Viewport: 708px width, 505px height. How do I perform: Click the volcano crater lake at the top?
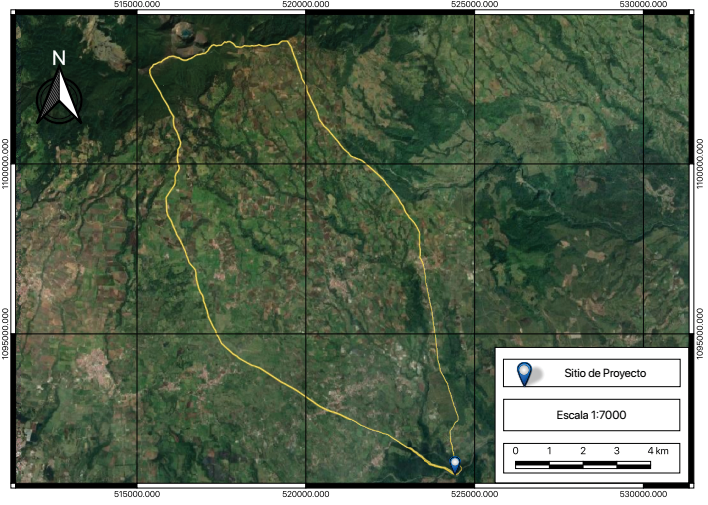(x=186, y=32)
